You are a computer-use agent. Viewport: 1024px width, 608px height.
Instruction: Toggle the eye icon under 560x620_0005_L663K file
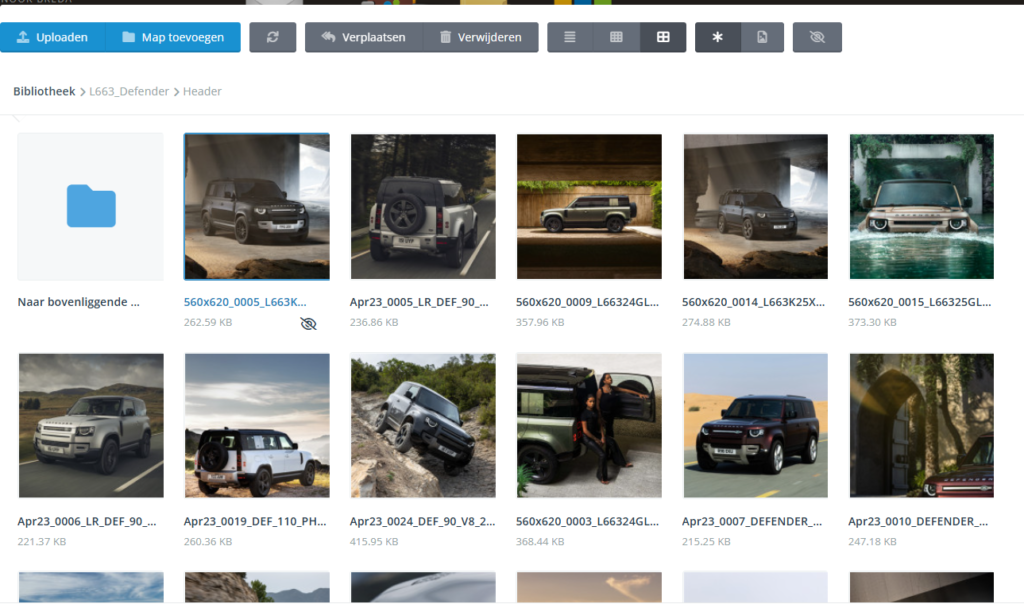pyautogui.click(x=308, y=323)
